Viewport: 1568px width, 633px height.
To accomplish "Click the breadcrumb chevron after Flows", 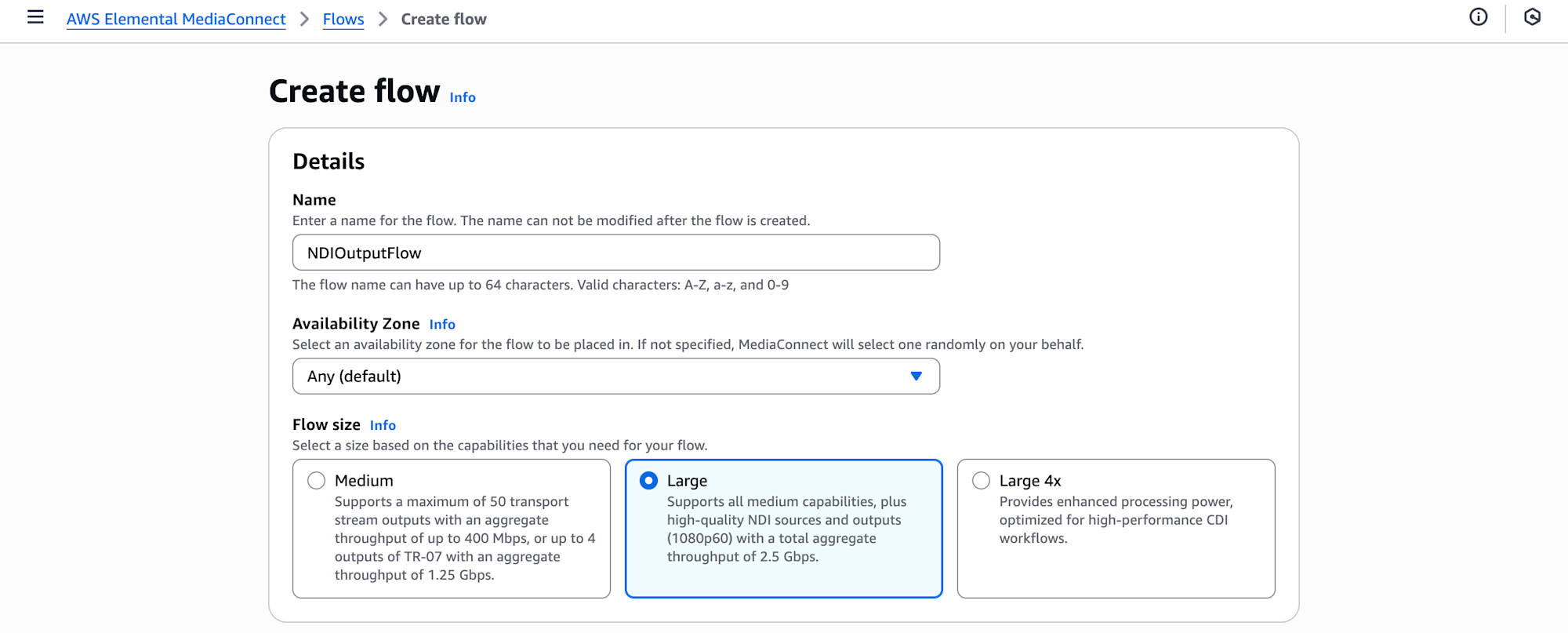I will (x=383, y=19).
